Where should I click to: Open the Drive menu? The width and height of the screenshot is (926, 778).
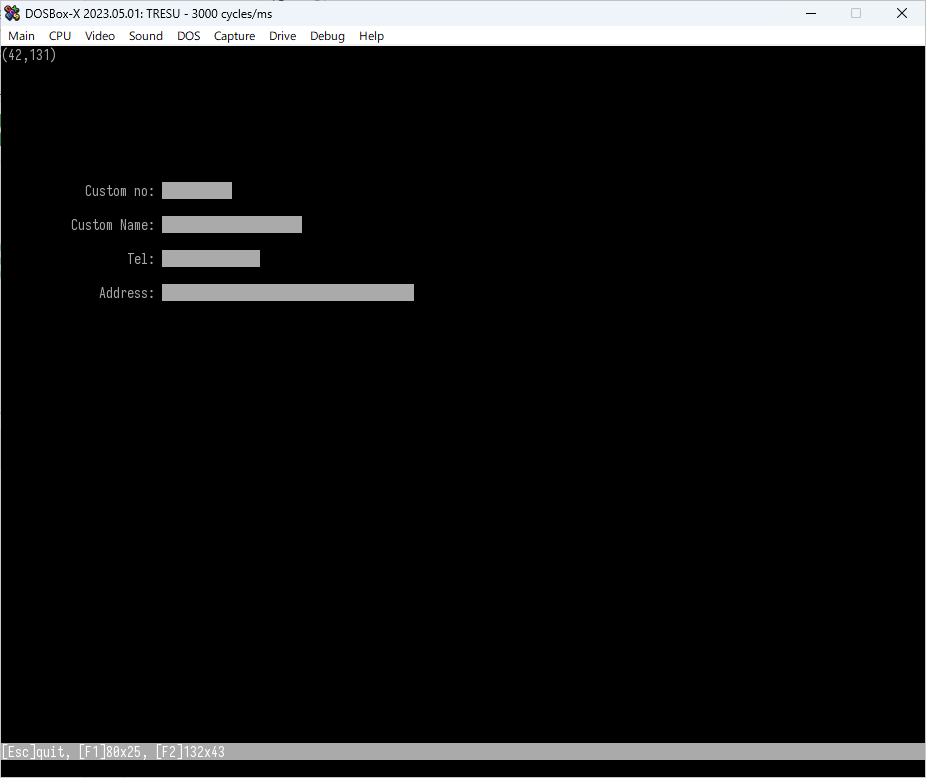(x=282, y=36)
